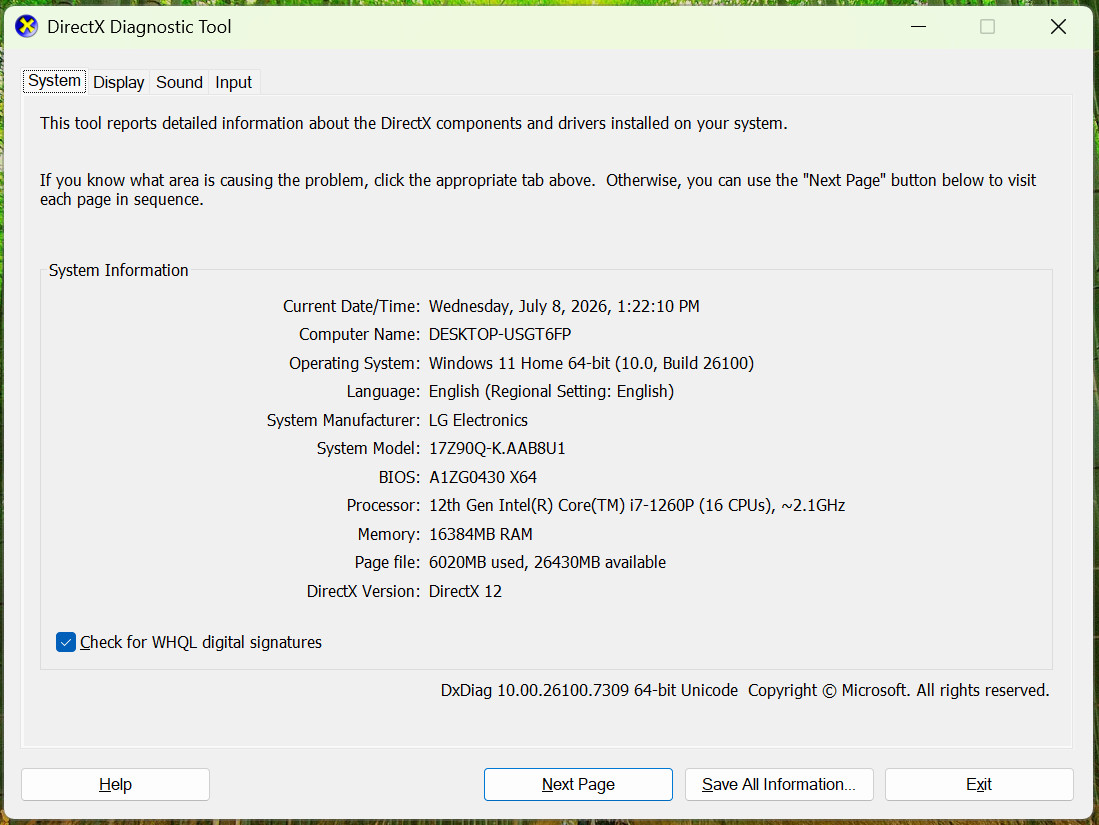Go to the Next Page
Image resolution: width=1099 pixels, height=825 pixels.
point(578,784)
